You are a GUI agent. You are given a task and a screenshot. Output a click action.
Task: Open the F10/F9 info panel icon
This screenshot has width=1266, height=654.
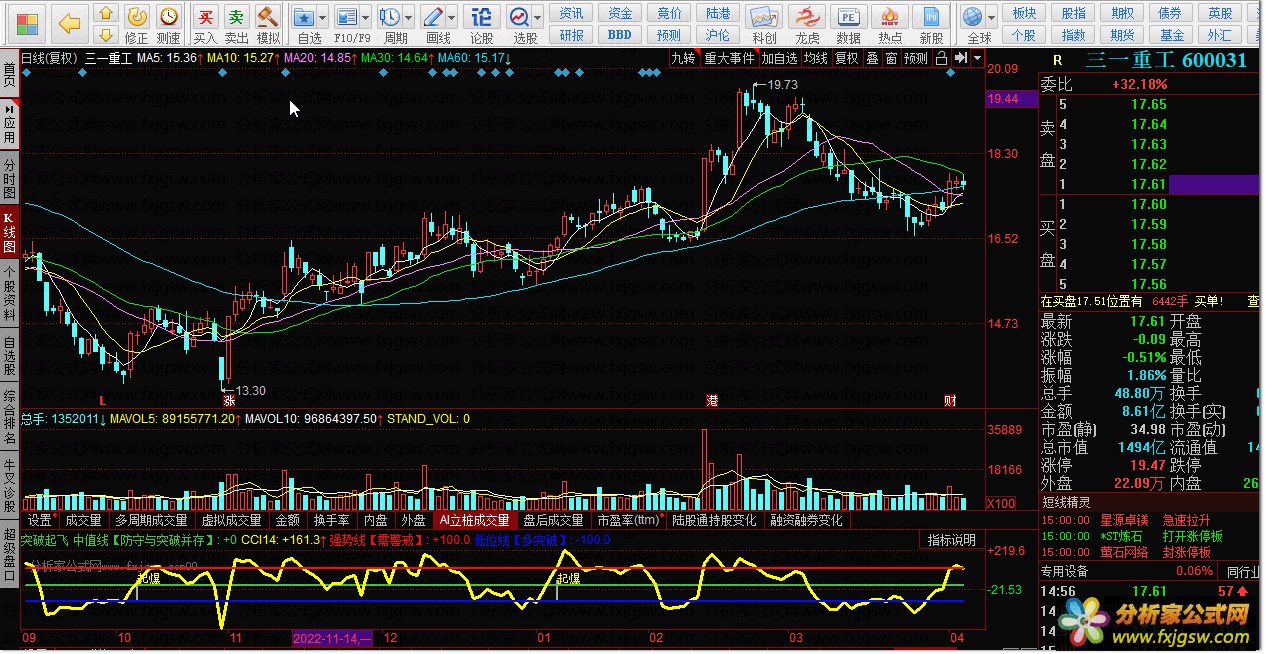click(346, 17)
